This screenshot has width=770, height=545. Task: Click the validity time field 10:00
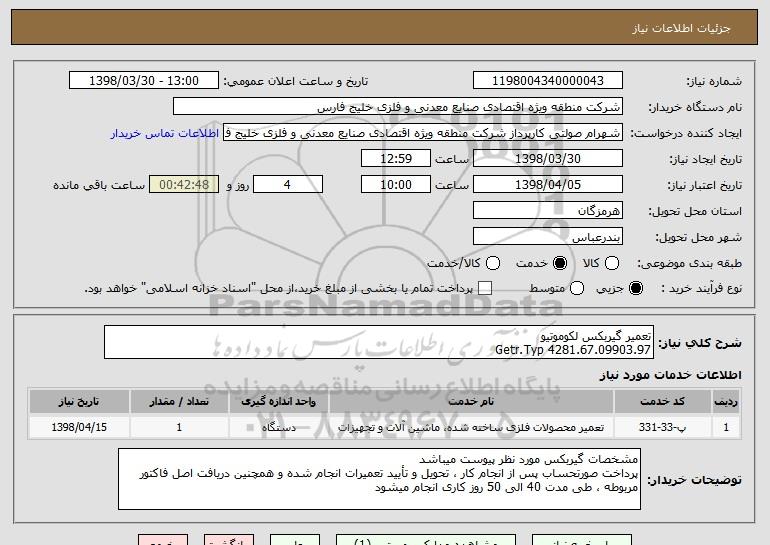(x=396, y=185)
